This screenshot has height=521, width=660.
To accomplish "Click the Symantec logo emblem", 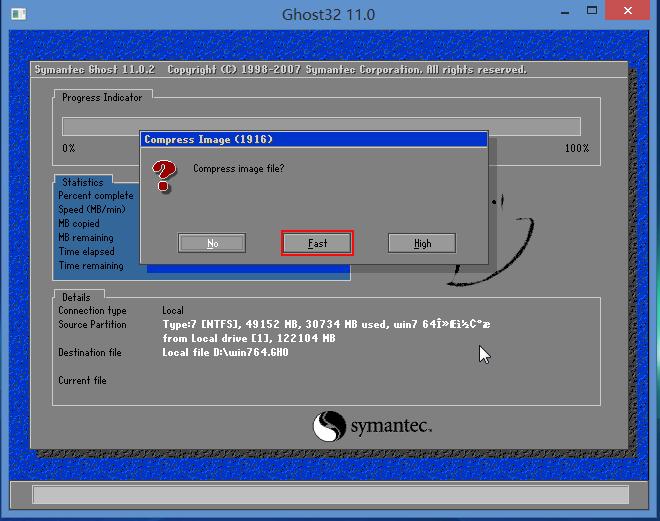I will coord(329,427).
